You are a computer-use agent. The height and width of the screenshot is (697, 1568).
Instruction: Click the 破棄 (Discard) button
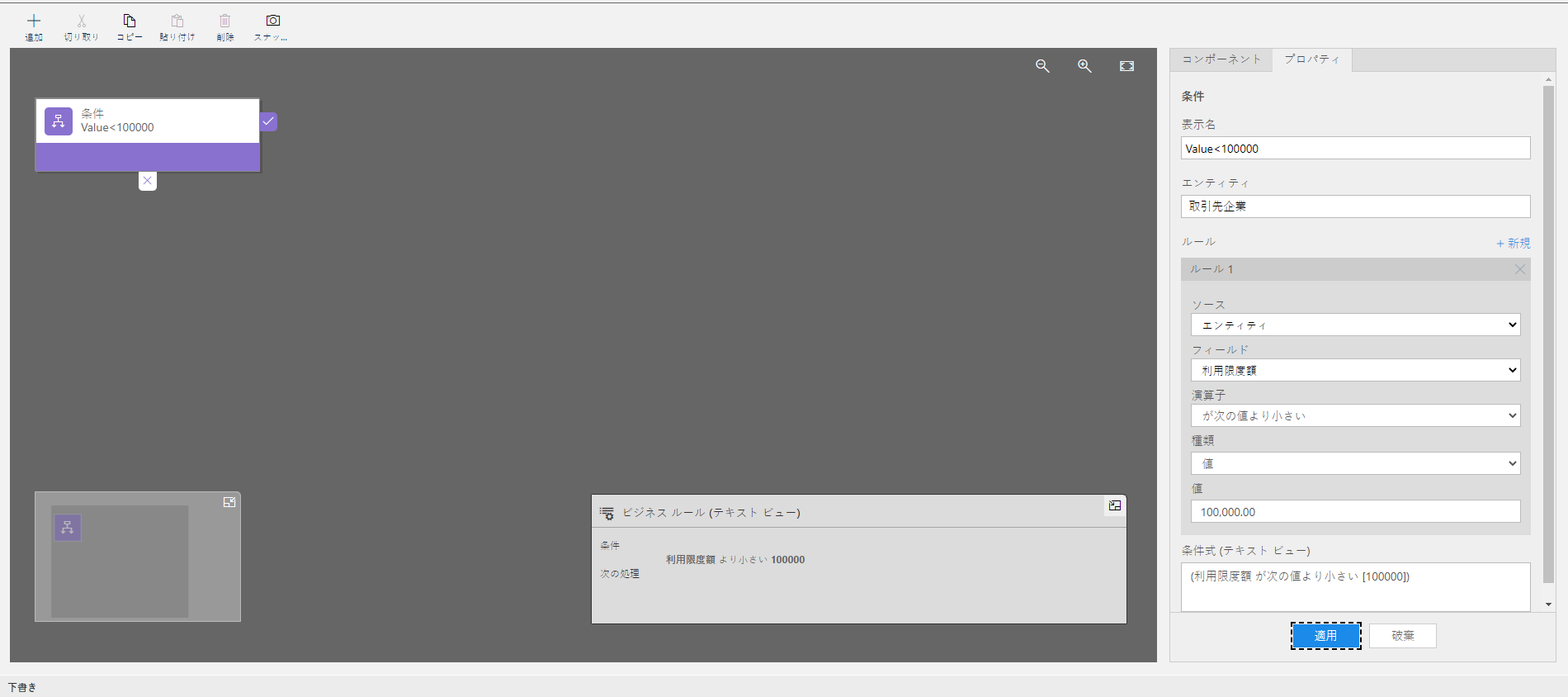tap(1403, 636)
